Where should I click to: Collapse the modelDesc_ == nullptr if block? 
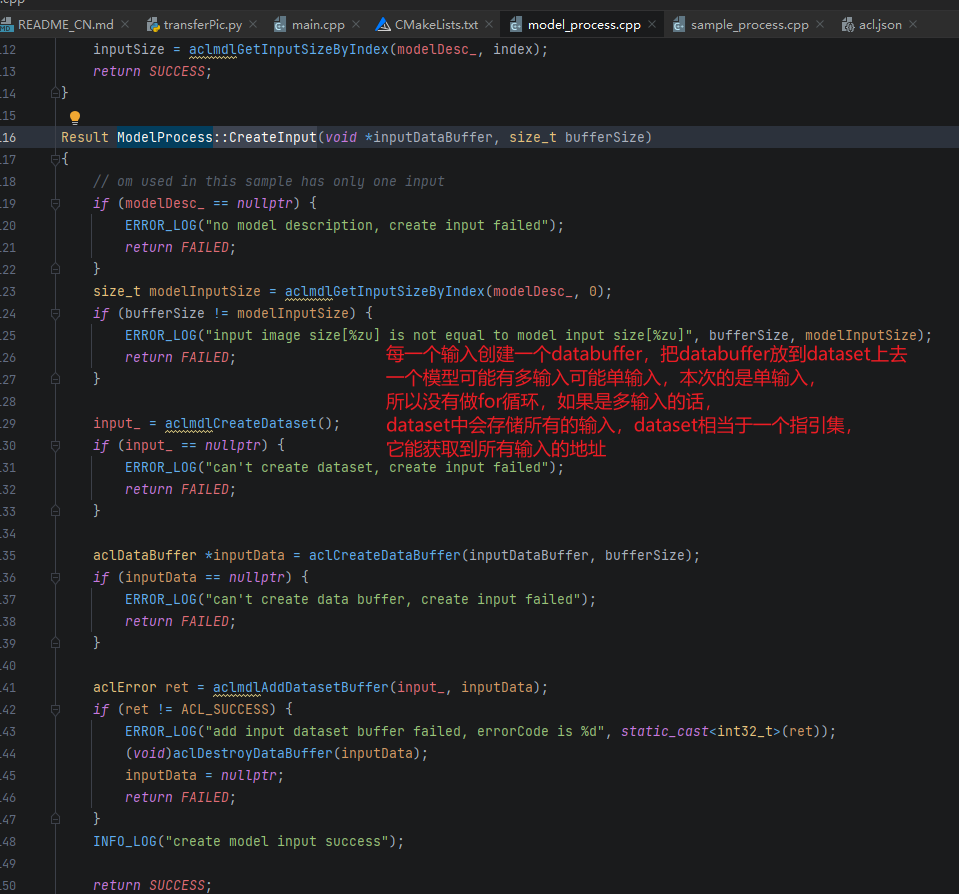(55, 204)
